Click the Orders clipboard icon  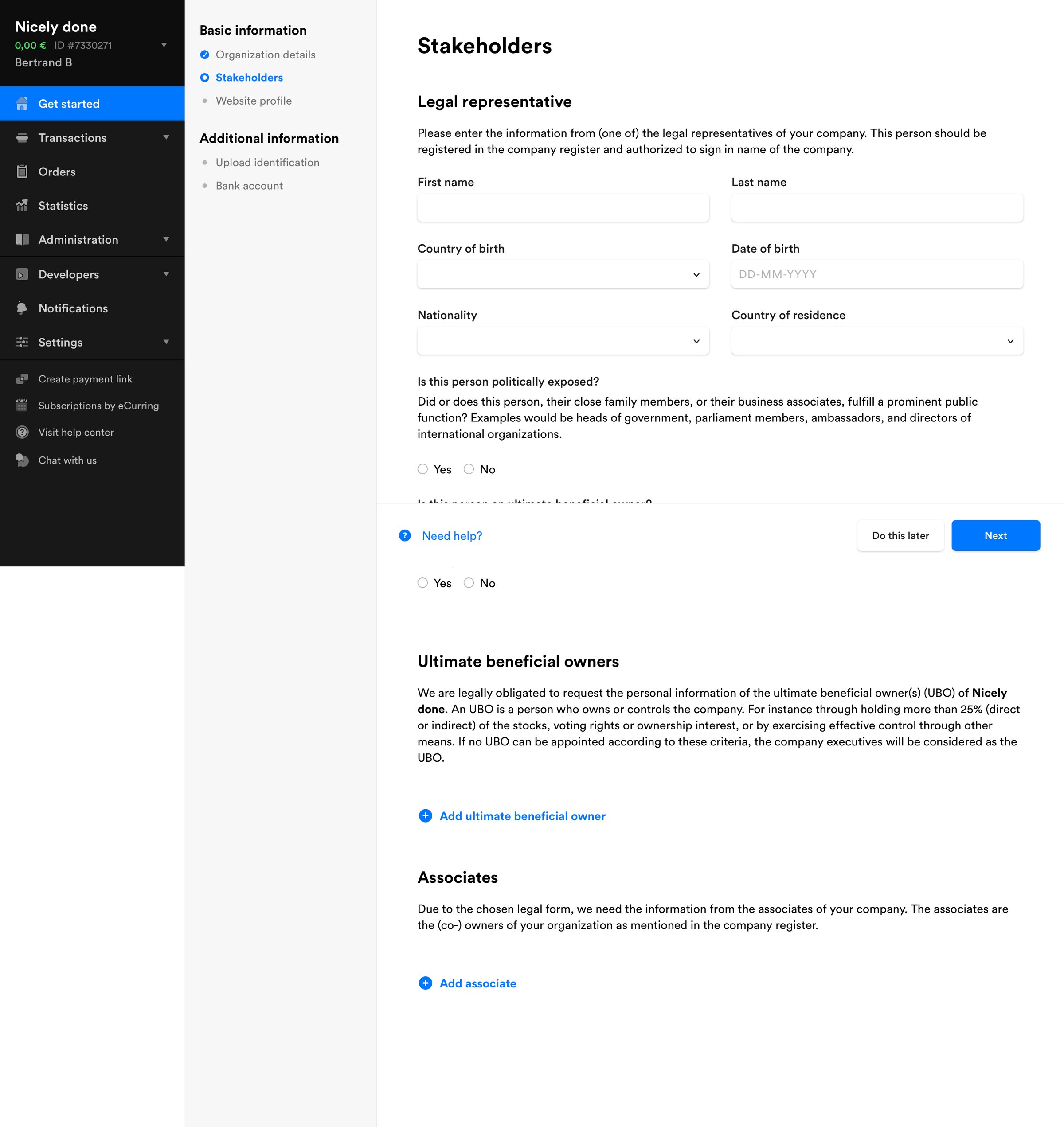[x=22, y=172]
